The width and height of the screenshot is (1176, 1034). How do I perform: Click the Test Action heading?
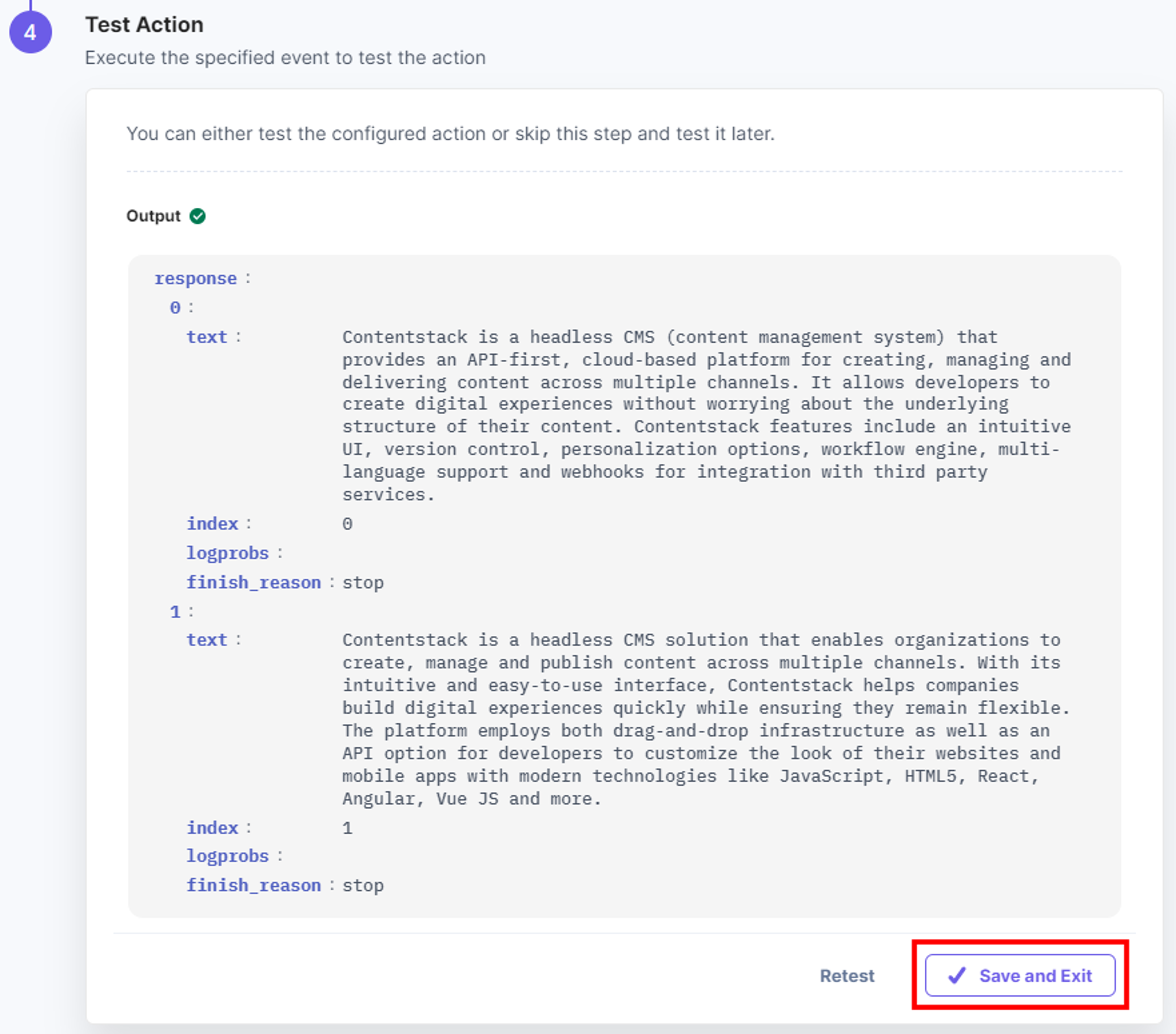tap(145, 25)
